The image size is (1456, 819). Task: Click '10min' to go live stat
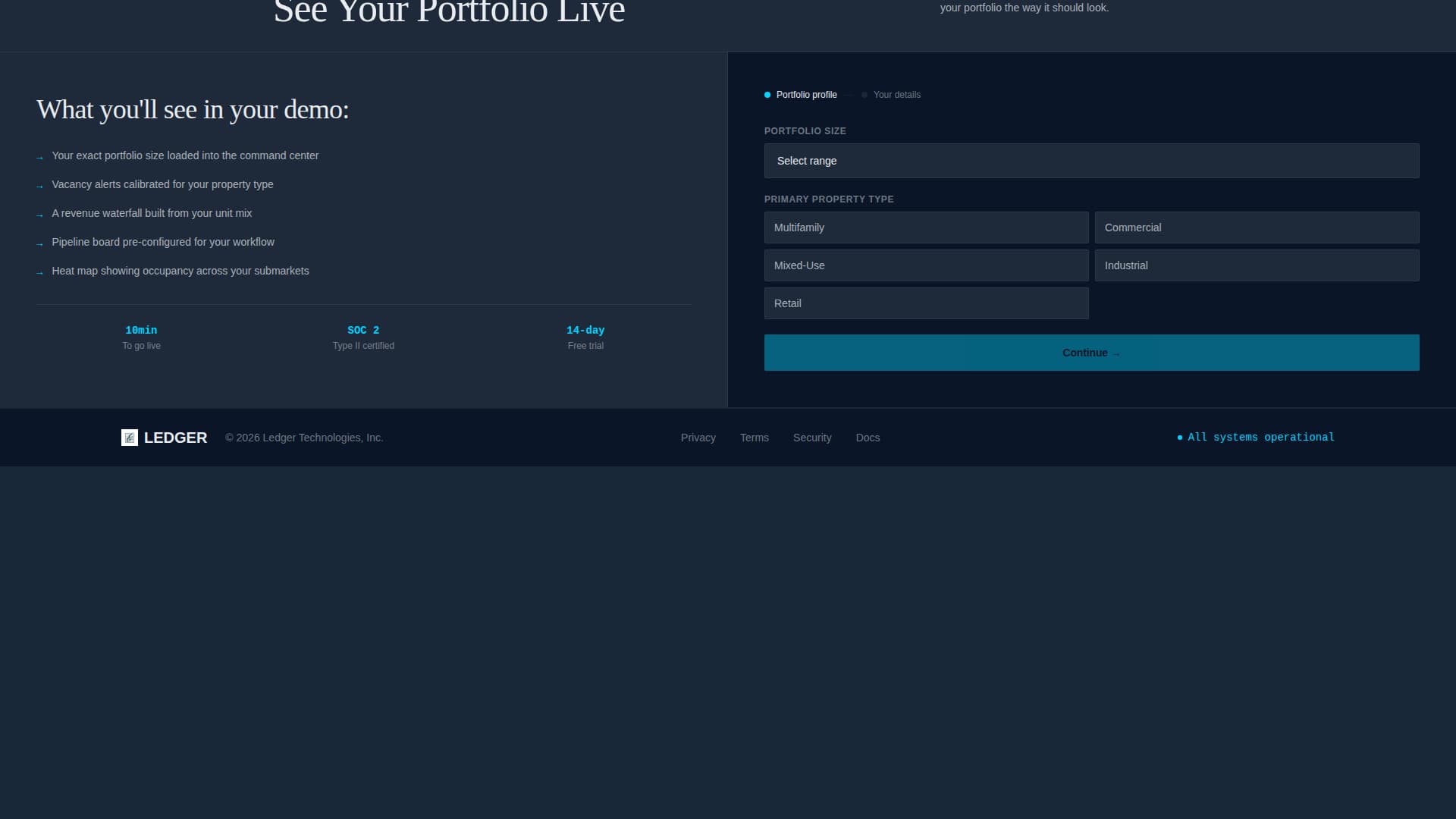coord(141,331)
